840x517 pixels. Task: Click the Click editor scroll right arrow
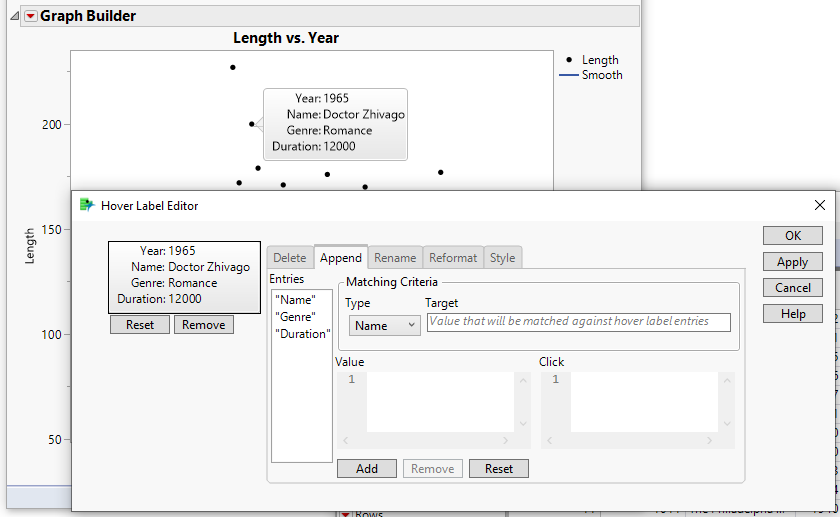pyautogui.click(x=709, y=440)
